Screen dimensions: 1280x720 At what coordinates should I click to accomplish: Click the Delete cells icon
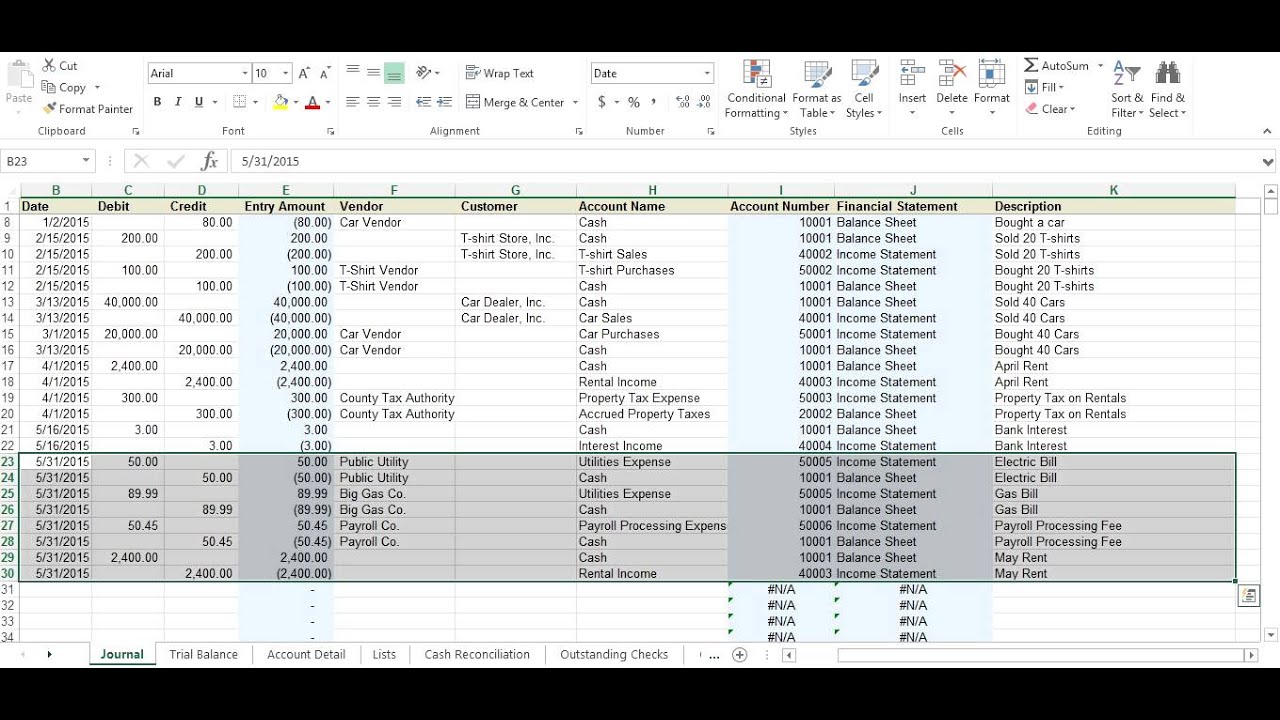coord(952,75)
